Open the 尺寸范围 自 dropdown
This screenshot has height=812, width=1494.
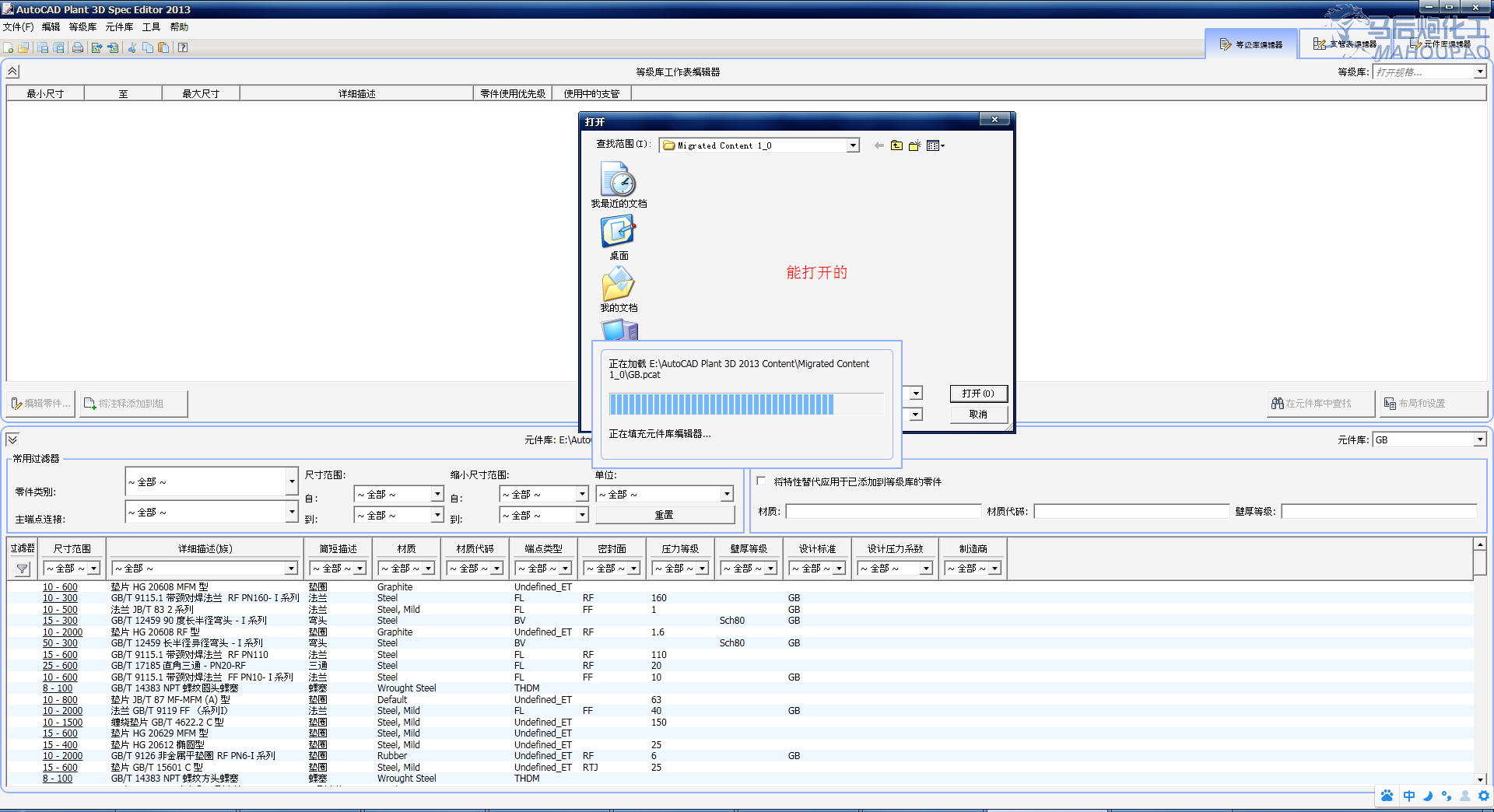pos(437,494)
